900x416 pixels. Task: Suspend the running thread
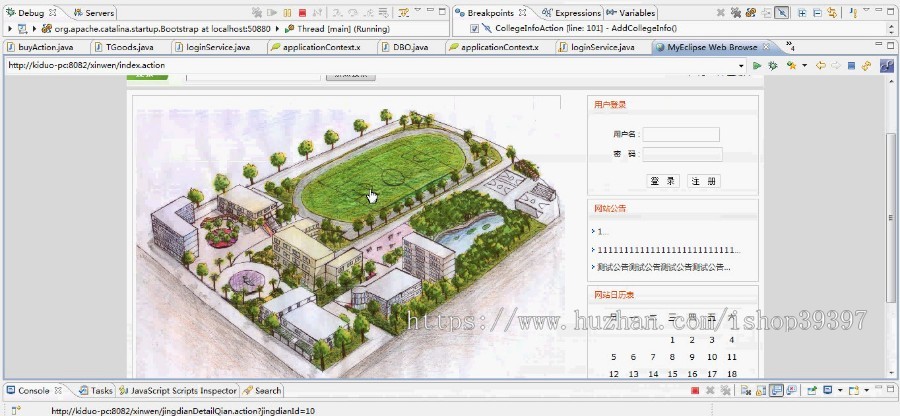click(x=287, y=12)
